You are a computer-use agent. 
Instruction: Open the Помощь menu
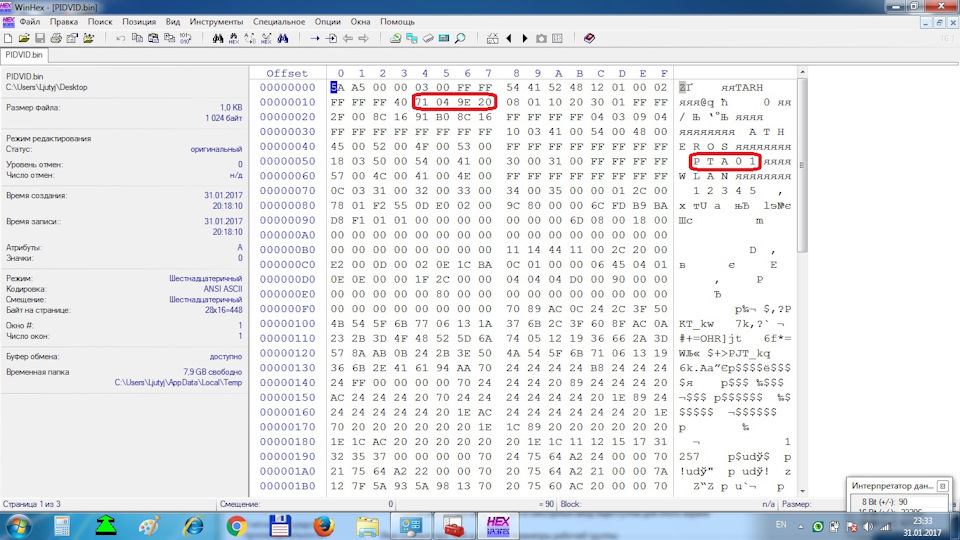(x=397, y=21)
